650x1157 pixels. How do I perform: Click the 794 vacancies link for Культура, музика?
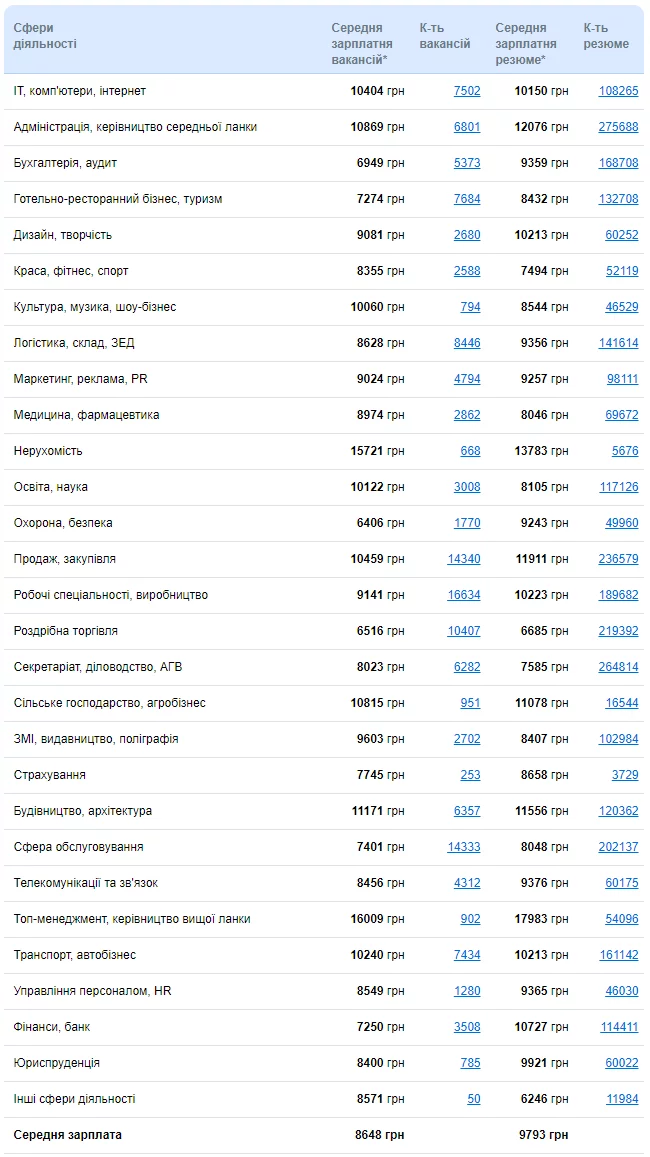[471, 307]
